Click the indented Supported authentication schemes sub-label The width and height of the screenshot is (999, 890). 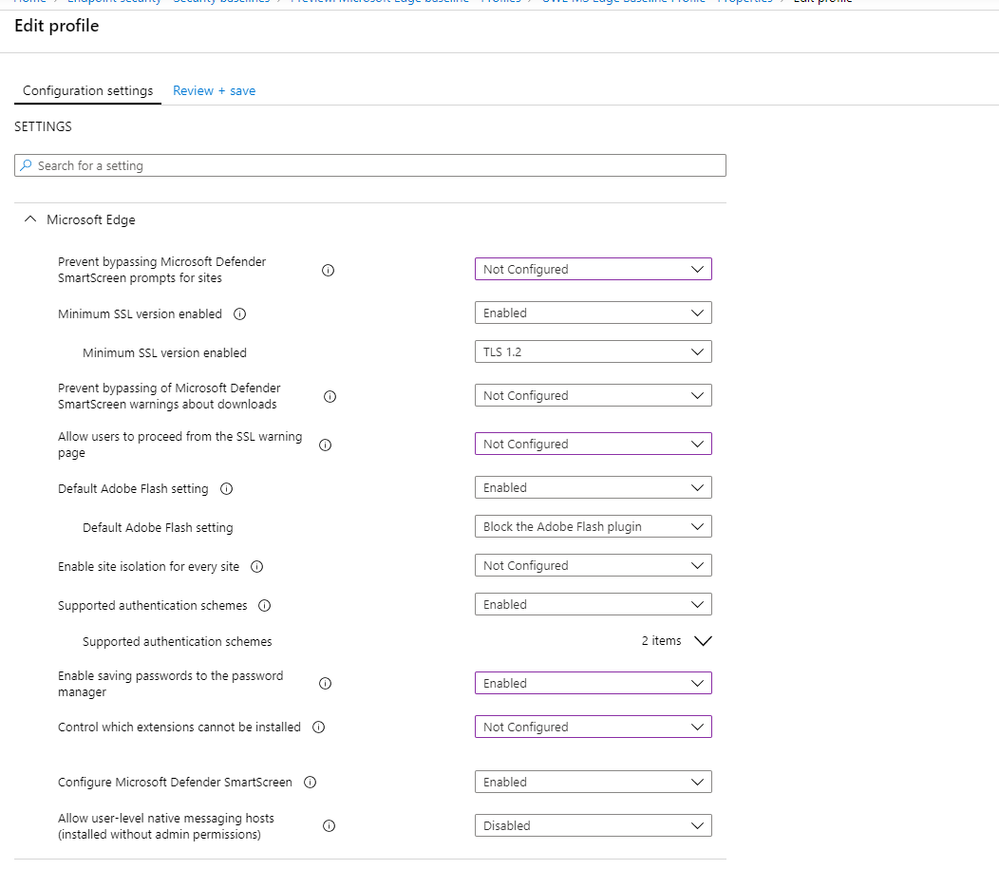tap(177, 642)
